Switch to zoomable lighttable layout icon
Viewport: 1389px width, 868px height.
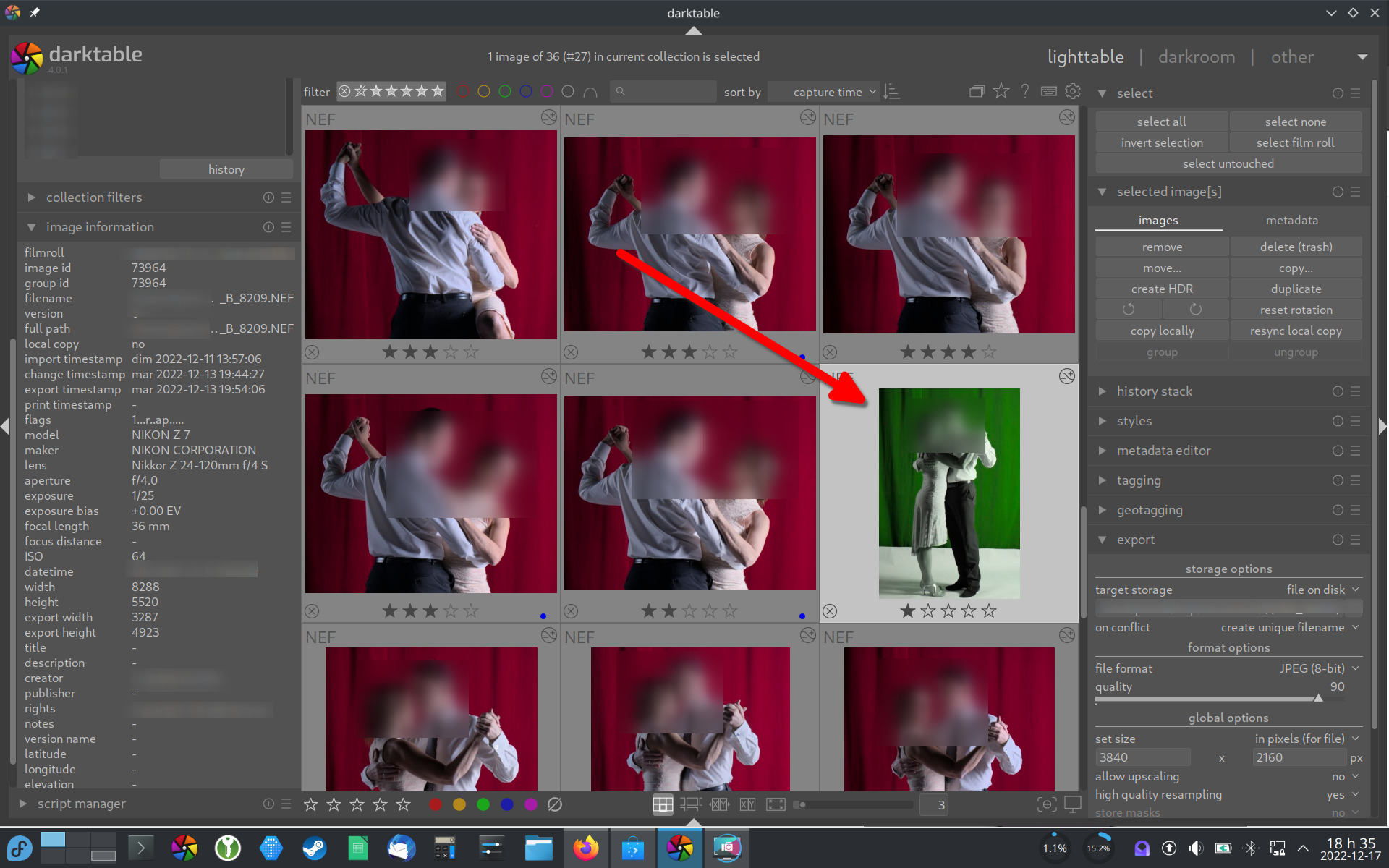[691, 804]
